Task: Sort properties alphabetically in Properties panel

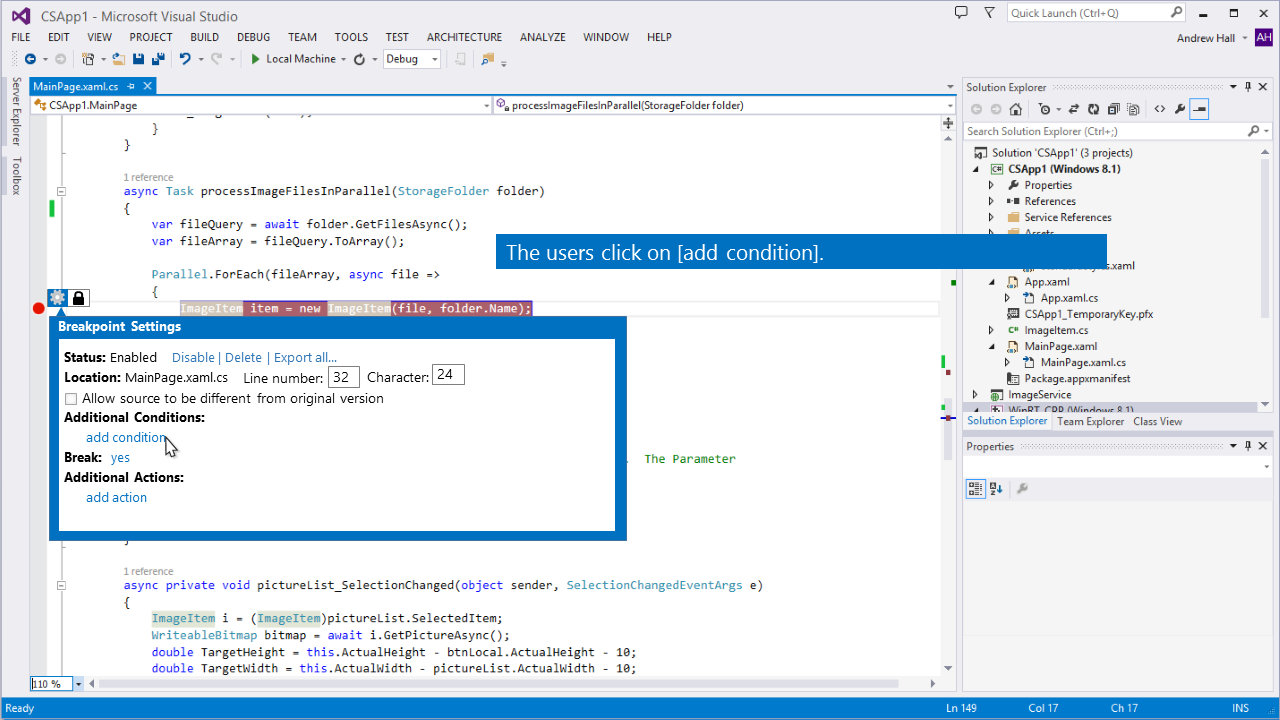Action: tap(996, 489)
